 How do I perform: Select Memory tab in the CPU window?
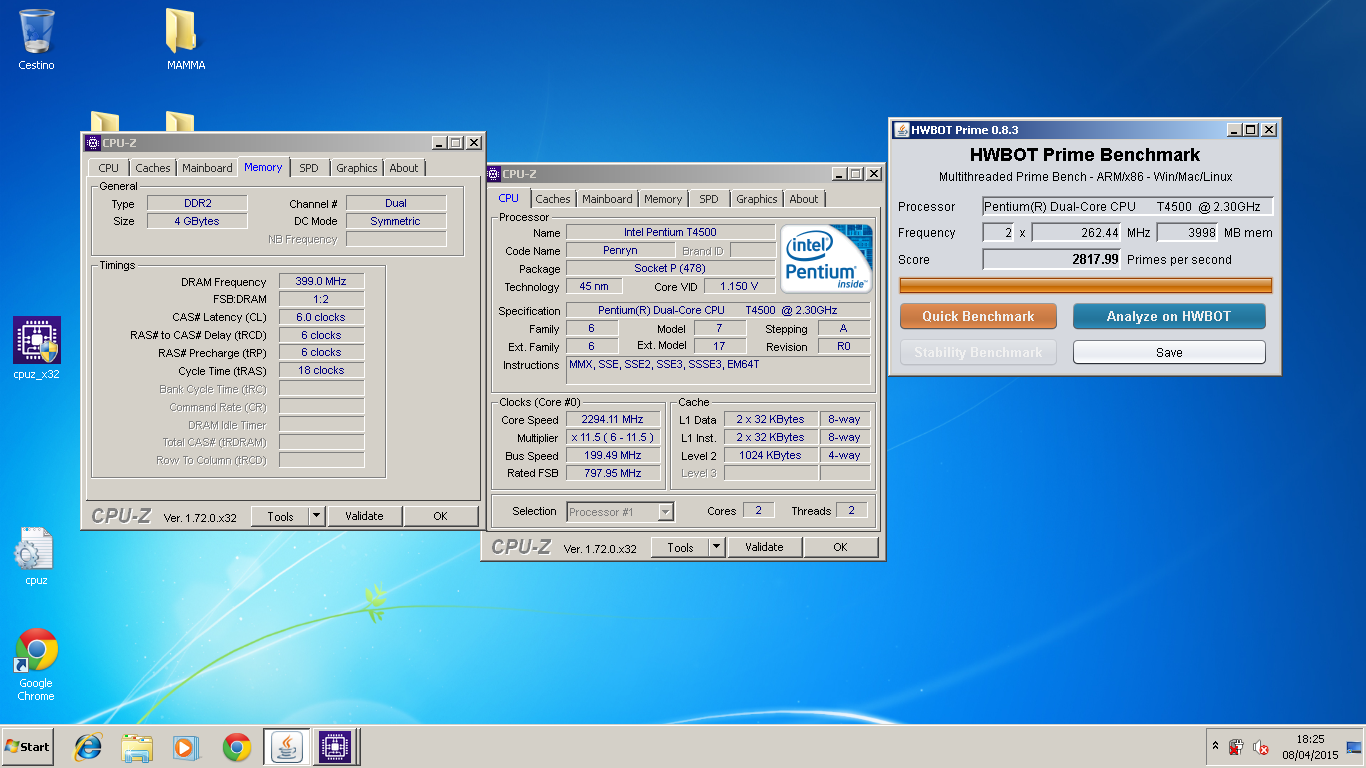click(x=663, y=199)
